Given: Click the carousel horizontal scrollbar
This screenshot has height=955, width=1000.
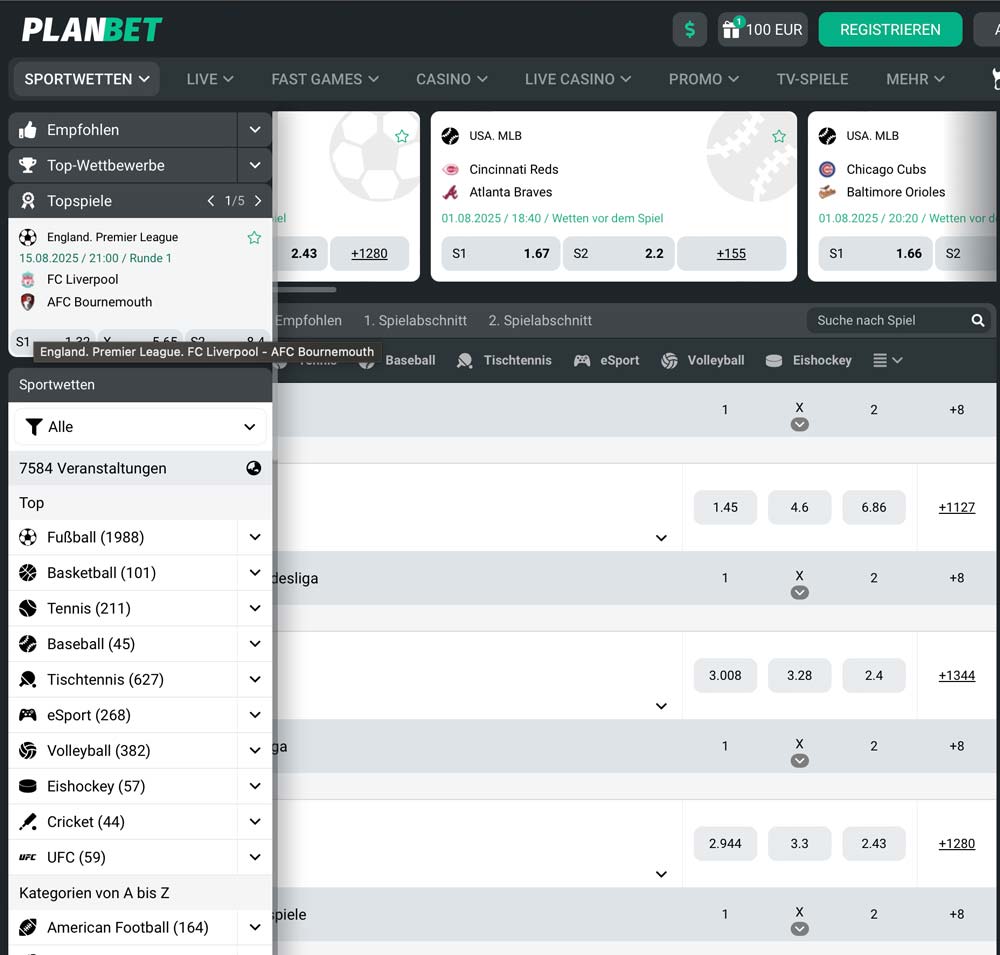Looking at the screenshot, I should coord(305,290).
